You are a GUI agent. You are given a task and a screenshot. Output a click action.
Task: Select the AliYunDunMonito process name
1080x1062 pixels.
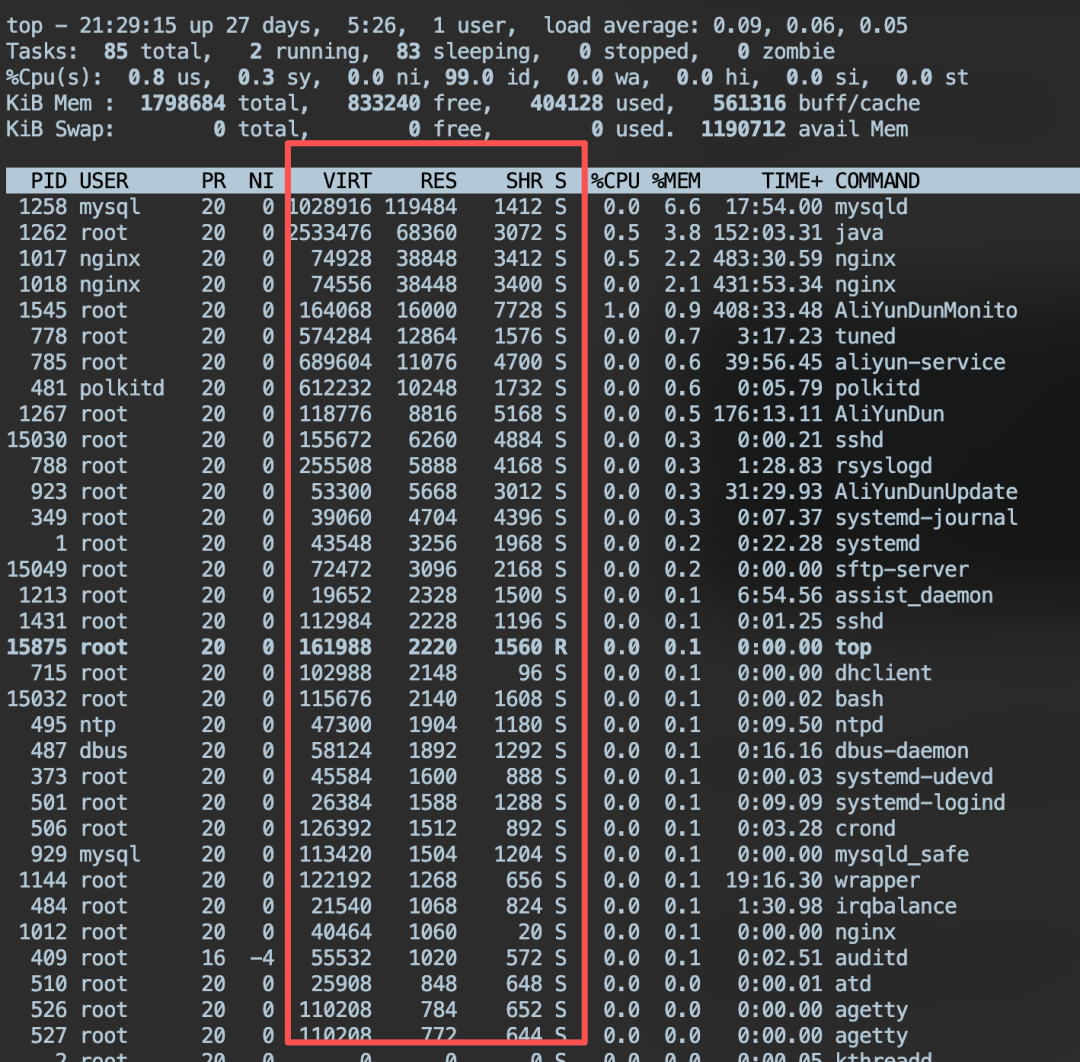coord(926,311)
